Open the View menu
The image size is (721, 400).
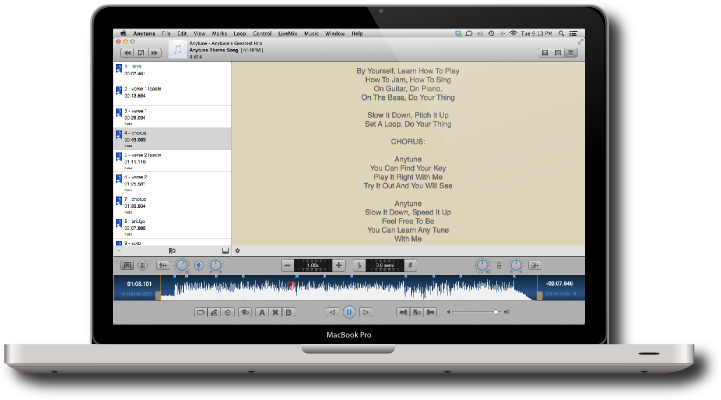199,34
